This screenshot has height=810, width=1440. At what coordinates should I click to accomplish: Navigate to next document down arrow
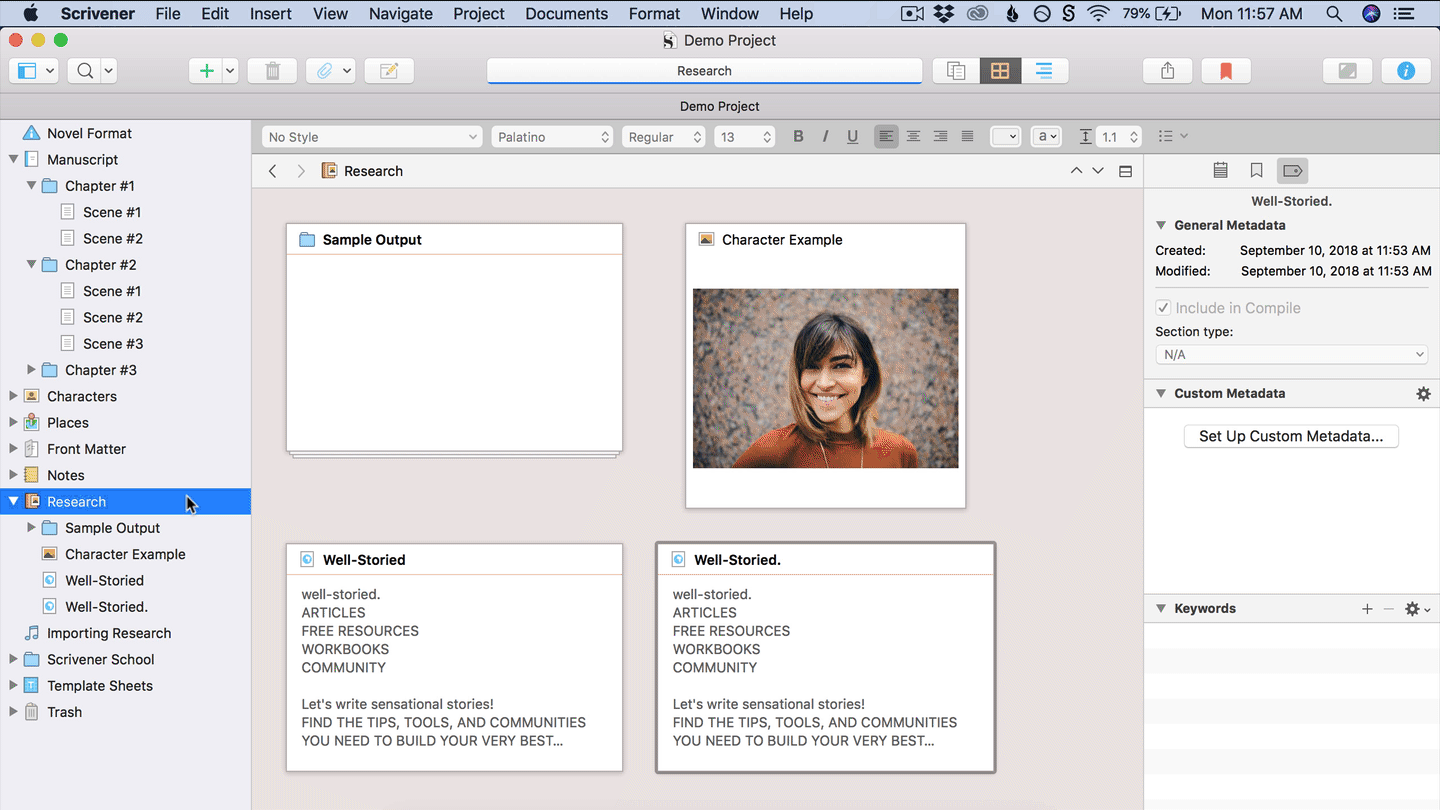click(1098, 171)
